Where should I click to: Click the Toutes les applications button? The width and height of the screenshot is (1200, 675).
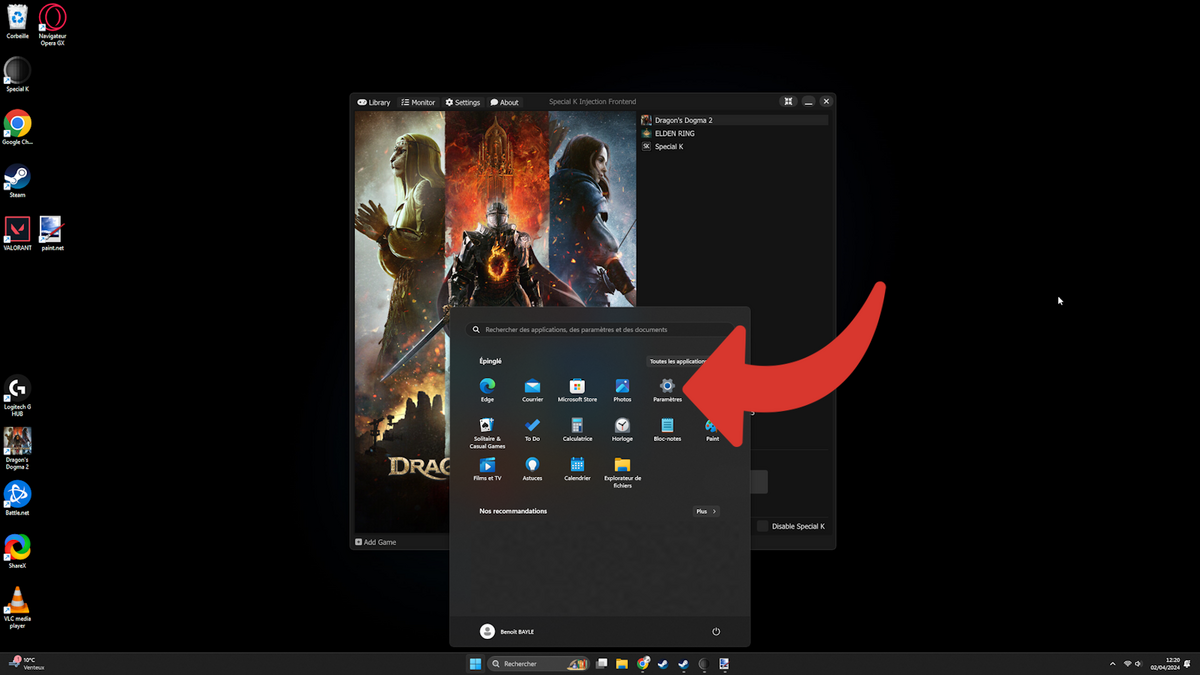tap(682, 361)
